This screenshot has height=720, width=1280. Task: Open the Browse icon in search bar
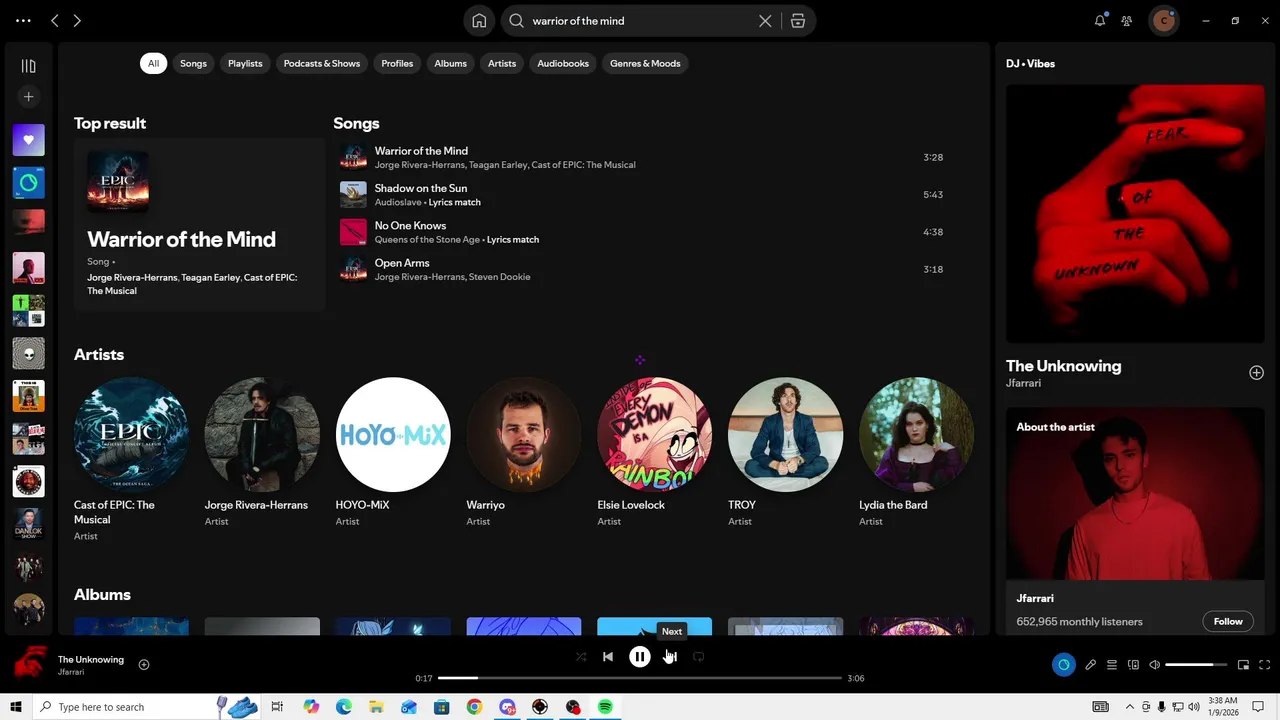pos(797,21)
